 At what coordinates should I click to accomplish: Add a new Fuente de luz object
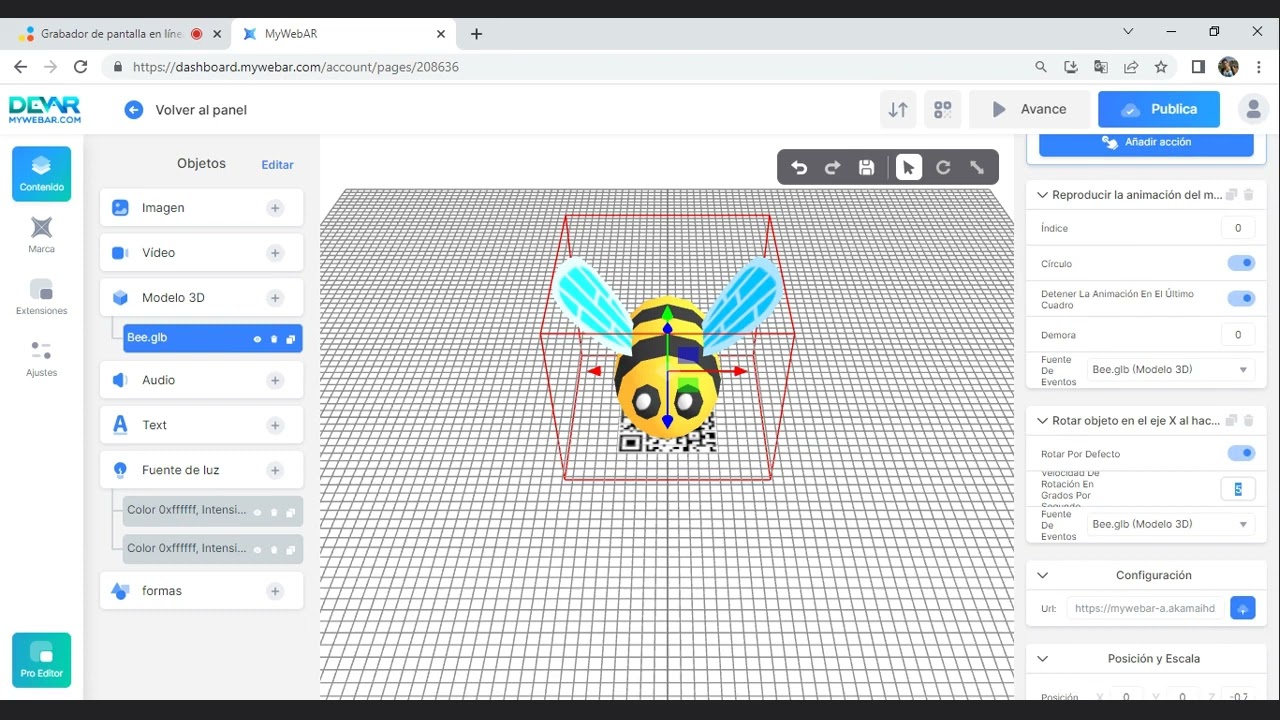[x=275, y=470]
